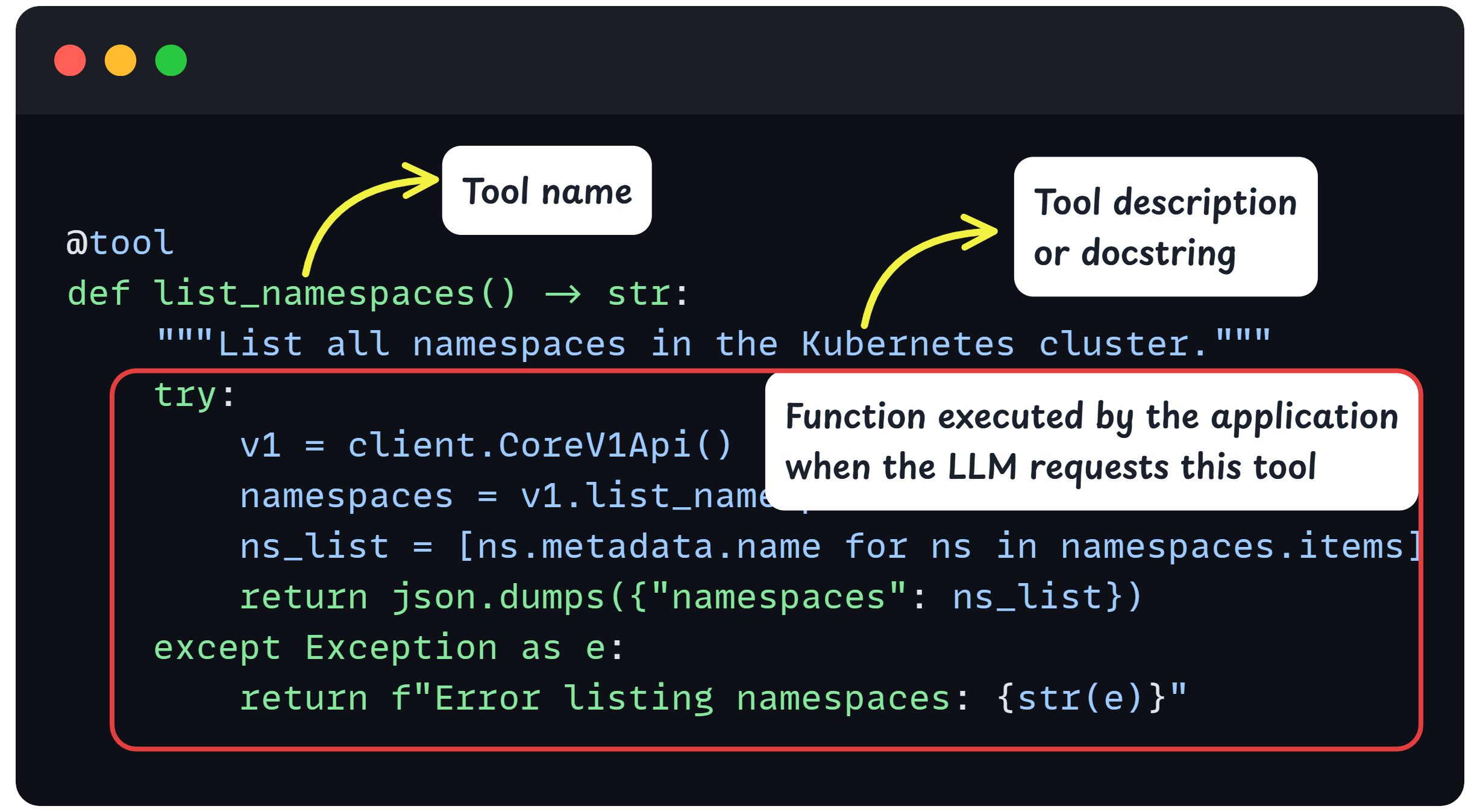Click the @tool decorator line

(120, 243)
